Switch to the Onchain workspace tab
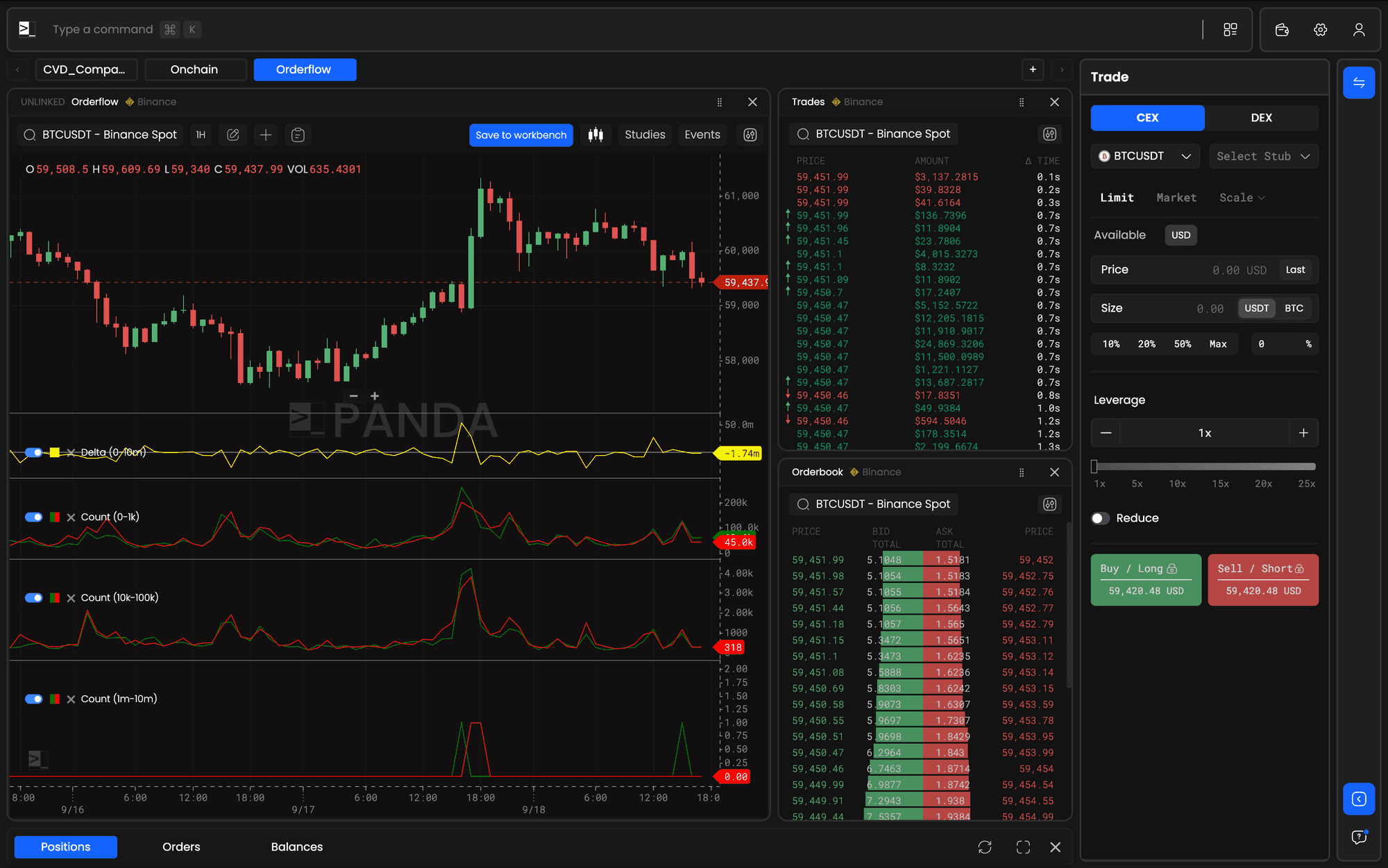The width and height of the screenshot is (1388, 868). click(194, 69)
